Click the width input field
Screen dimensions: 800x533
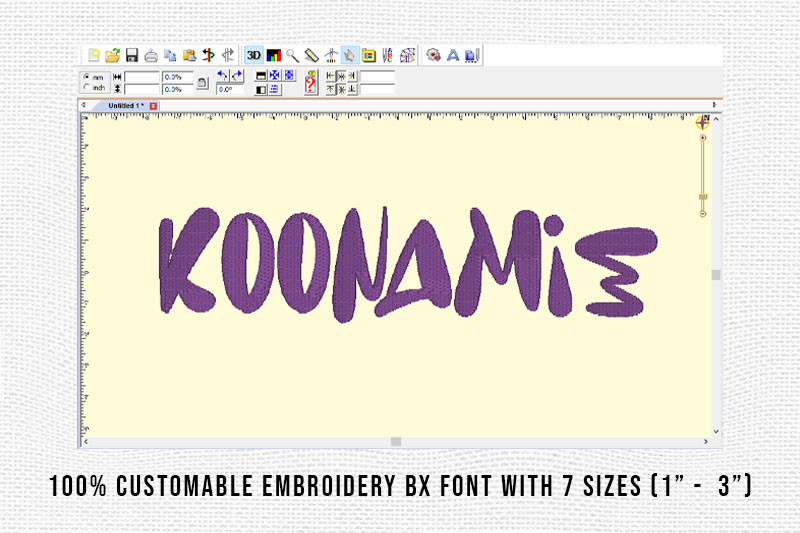coord(142,77)
